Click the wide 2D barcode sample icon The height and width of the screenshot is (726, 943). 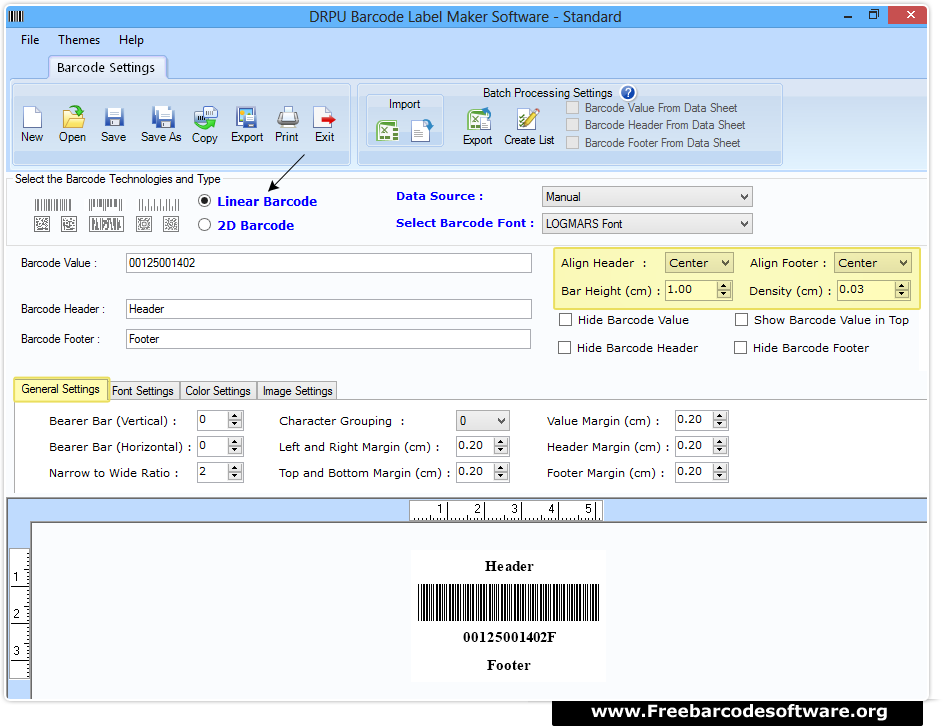pos(106,224)
